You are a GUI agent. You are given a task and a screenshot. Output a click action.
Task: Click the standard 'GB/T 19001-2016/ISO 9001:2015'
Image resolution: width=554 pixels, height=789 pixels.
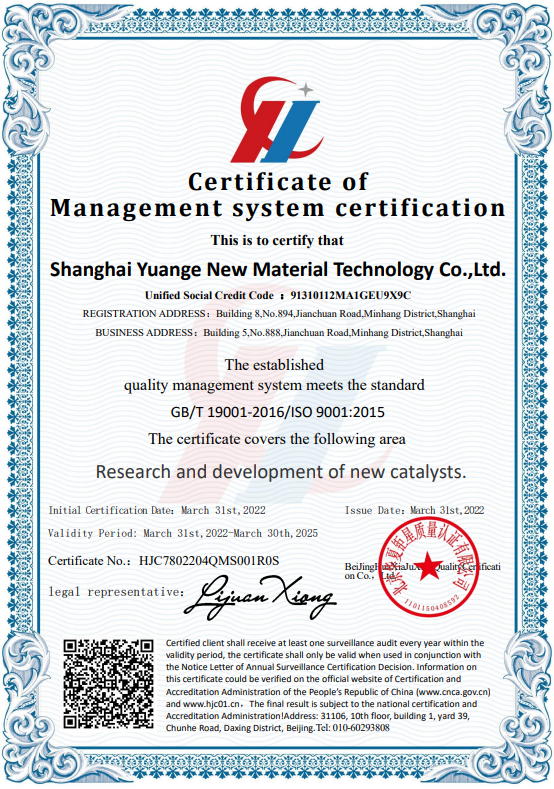[278, 412]
